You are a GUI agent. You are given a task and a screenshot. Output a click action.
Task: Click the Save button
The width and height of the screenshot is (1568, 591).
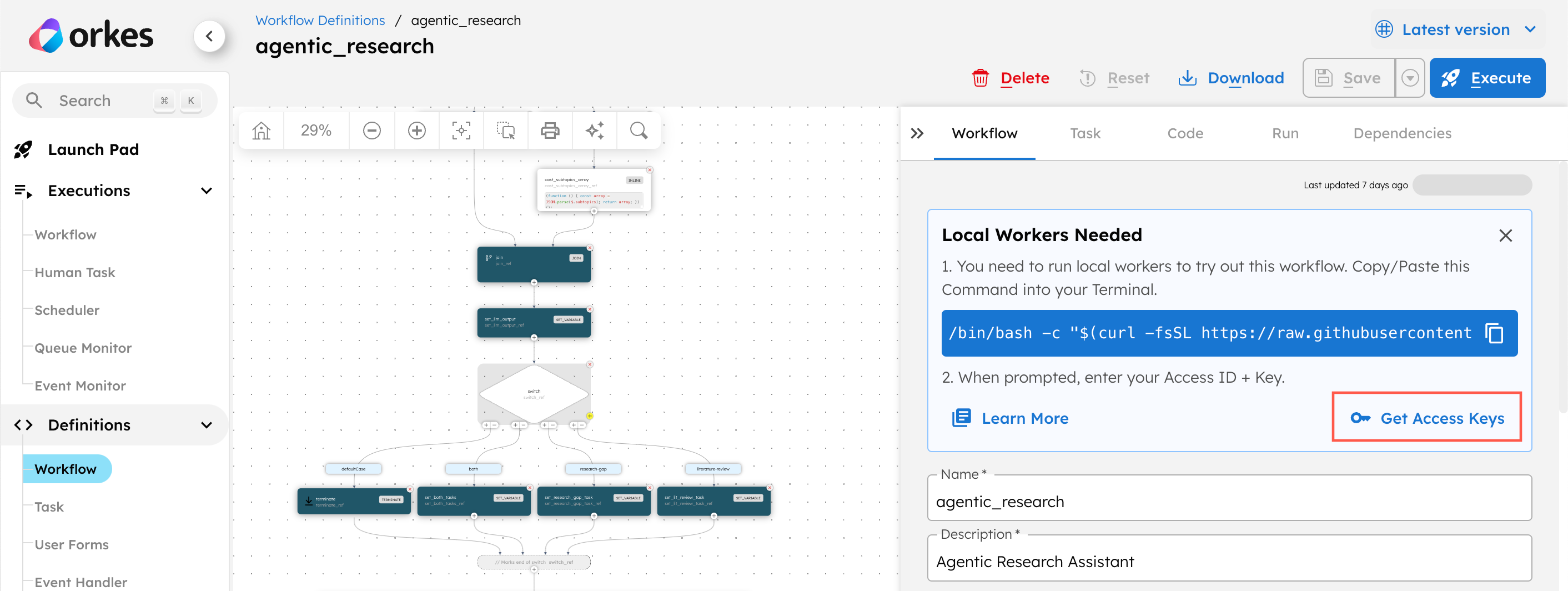coord(1349,78)
